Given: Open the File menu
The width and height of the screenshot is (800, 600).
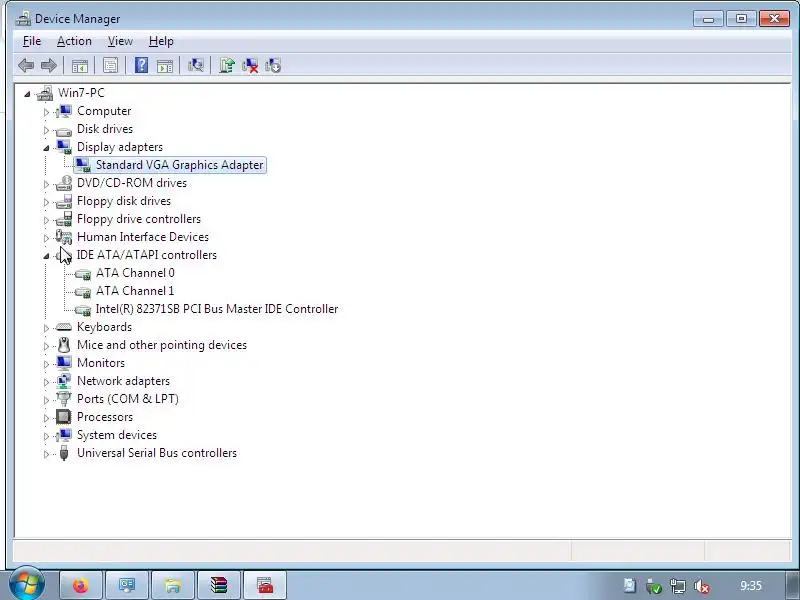Looking at the screenshot, I should tap(32, 41).
